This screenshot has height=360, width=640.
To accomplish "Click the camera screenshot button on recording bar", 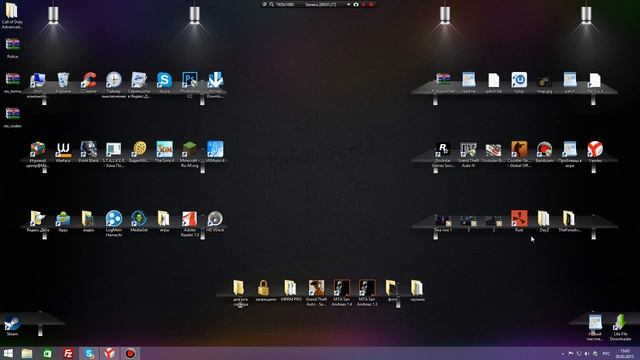I will click(x=356, y=4).
